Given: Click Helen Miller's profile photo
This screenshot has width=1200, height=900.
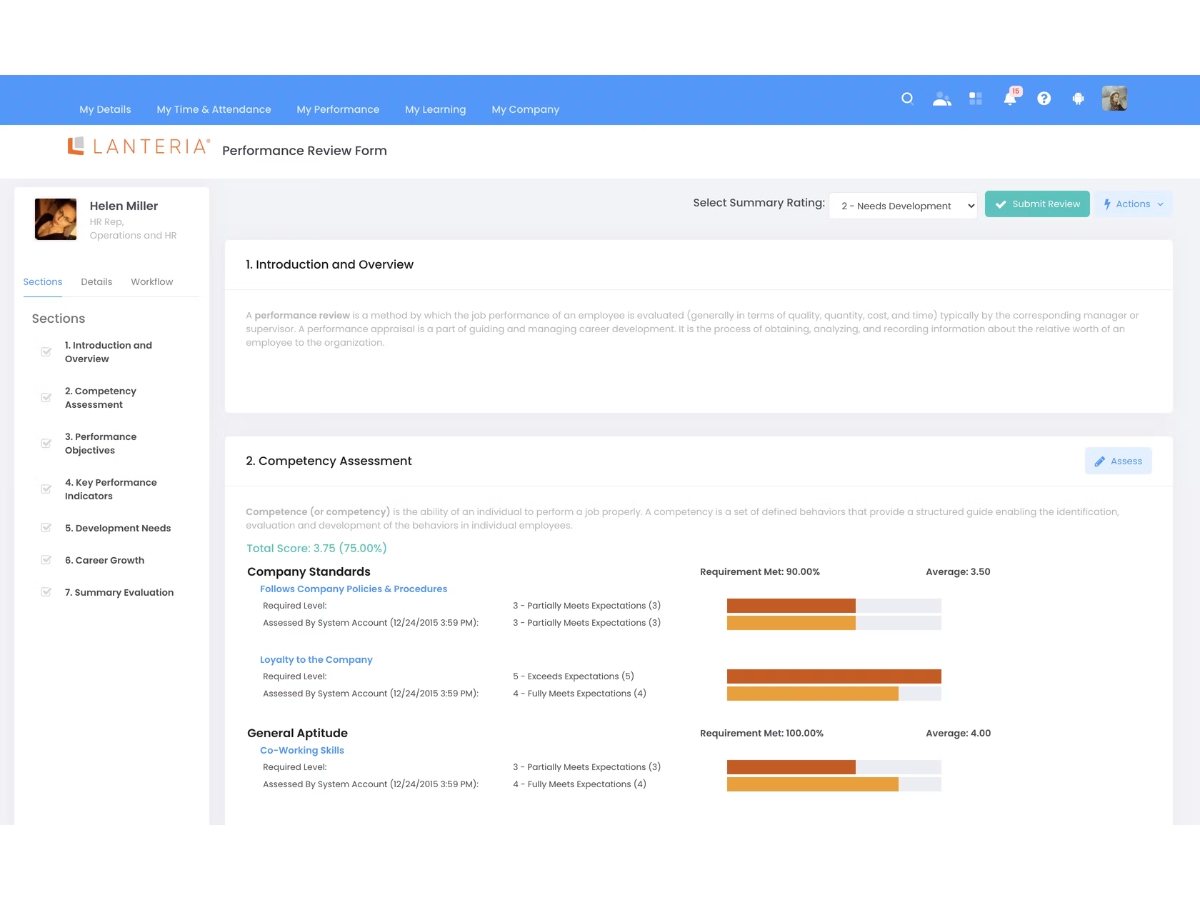Looking at the screenshot, I should (56, 219).
